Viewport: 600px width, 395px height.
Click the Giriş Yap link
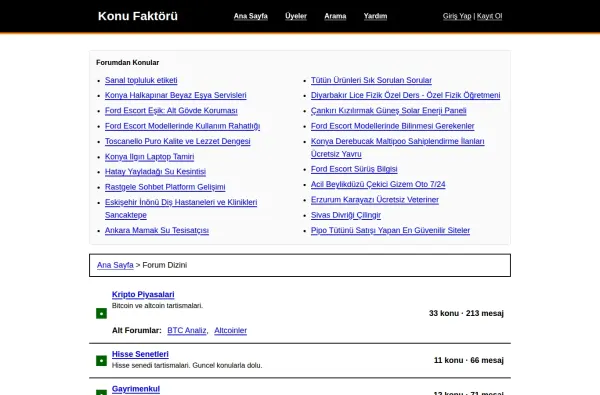coord(457,16)
